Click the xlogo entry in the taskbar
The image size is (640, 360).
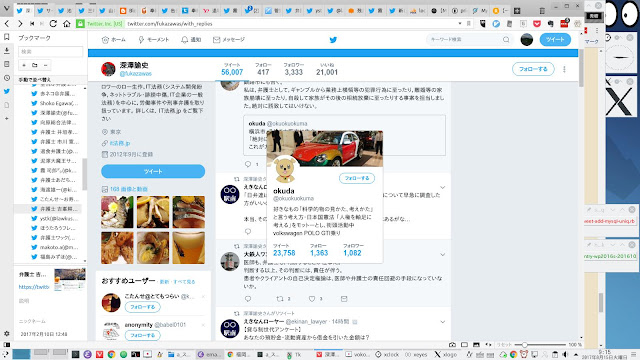[446, 354]
